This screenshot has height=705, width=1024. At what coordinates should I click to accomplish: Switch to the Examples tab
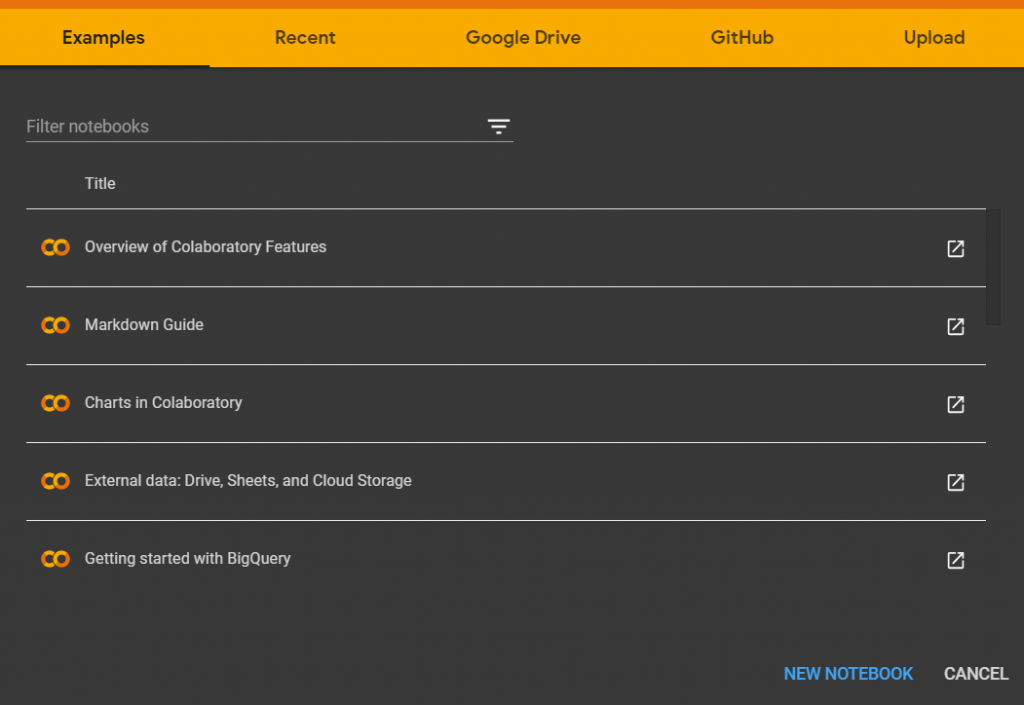pos(103,37)
